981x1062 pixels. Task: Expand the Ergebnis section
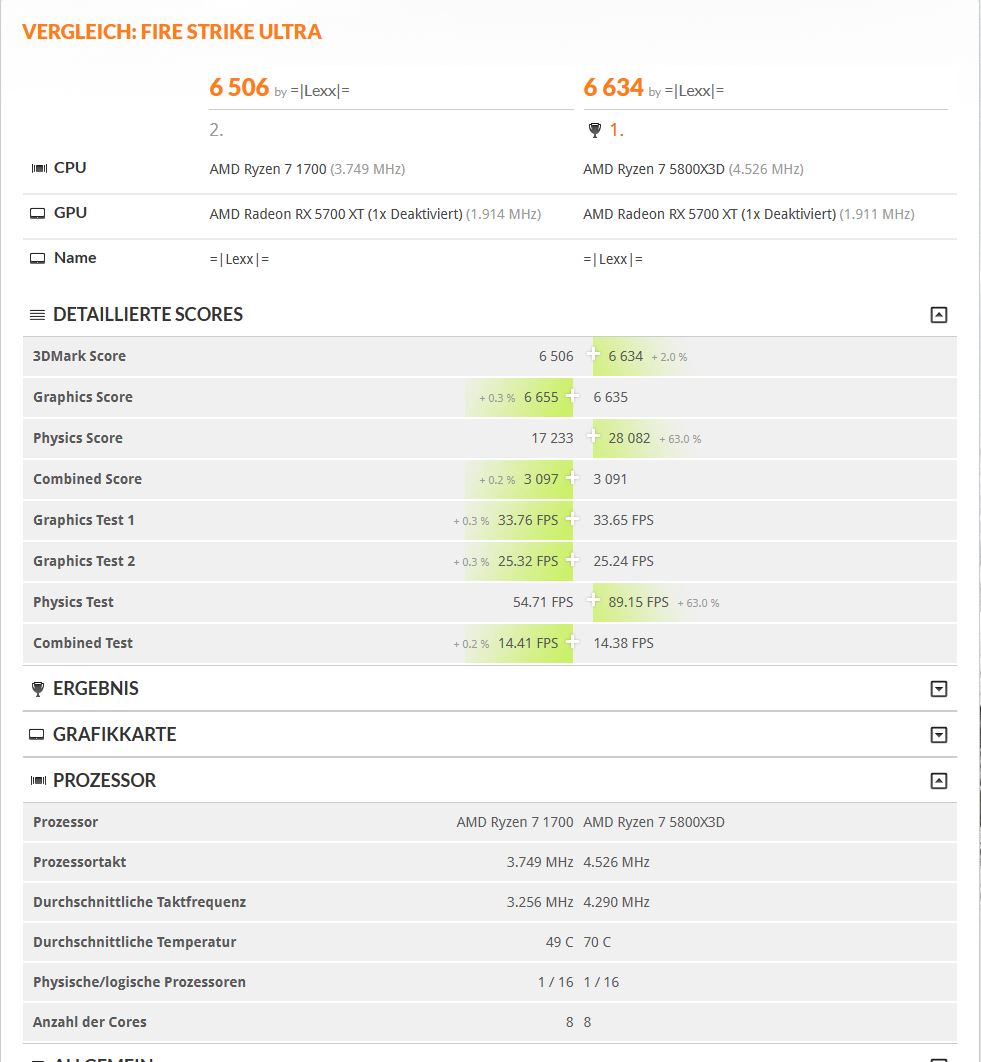tap(938, 689)
